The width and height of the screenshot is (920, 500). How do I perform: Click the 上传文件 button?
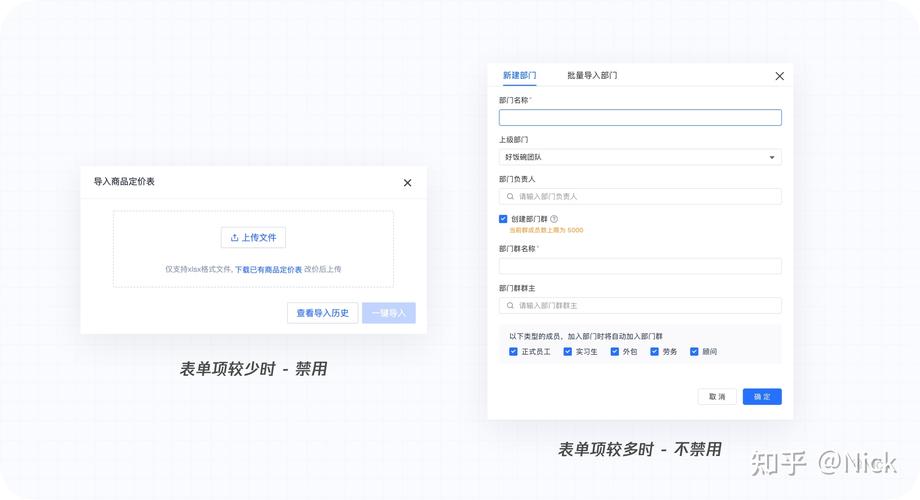tap(253, 238)
